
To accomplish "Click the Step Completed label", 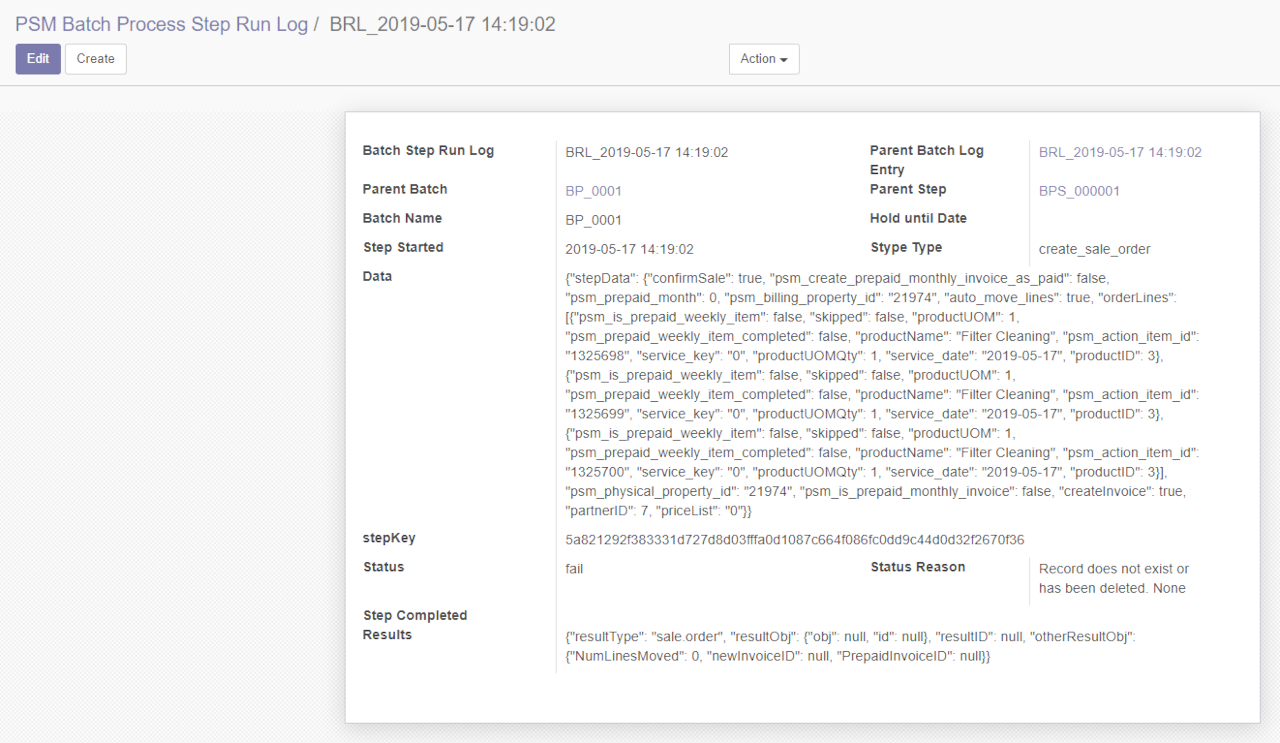I will click(x=414, y=615).
